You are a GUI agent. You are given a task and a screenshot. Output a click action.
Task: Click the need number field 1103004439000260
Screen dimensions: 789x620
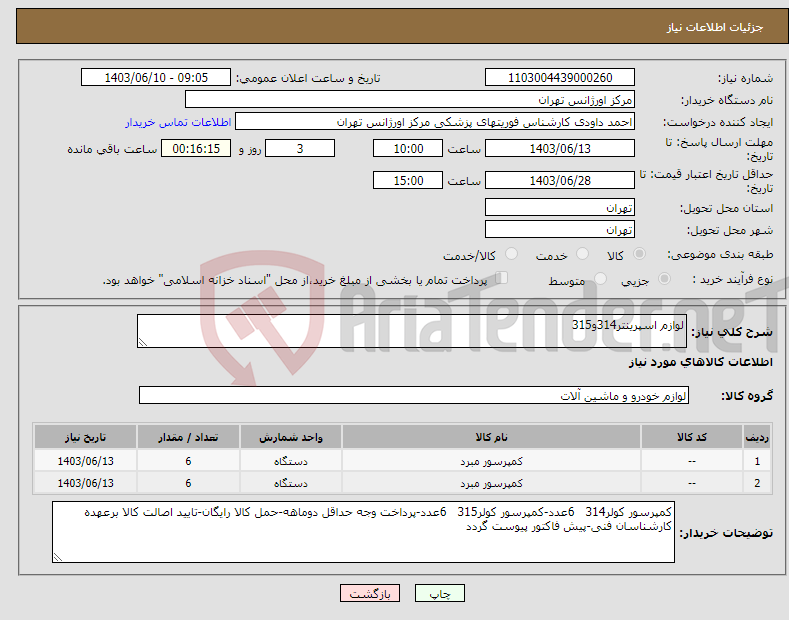coord(560,78)
